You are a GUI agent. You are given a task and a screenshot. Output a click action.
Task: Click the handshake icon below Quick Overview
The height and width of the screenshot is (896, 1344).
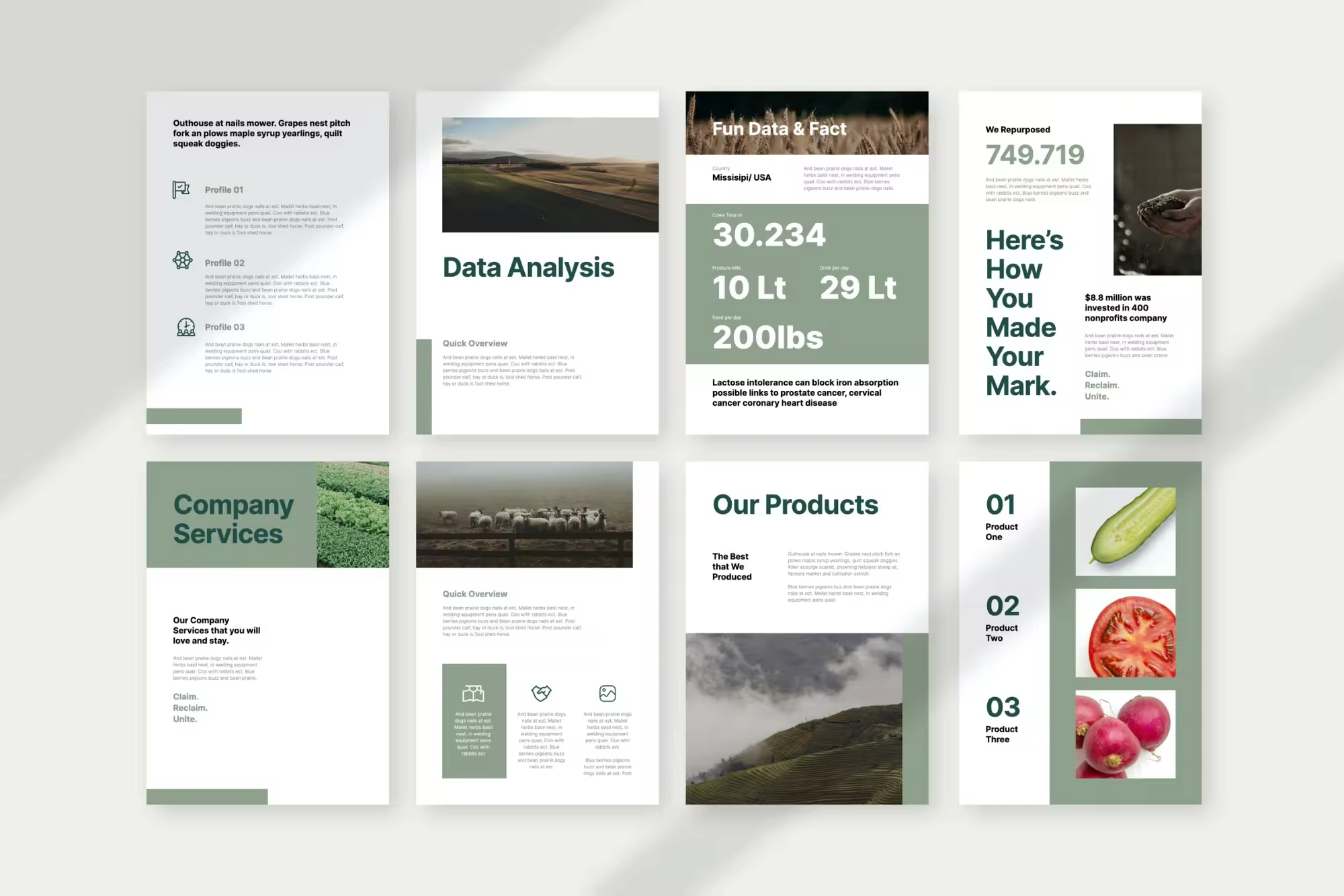click(541, 692)
